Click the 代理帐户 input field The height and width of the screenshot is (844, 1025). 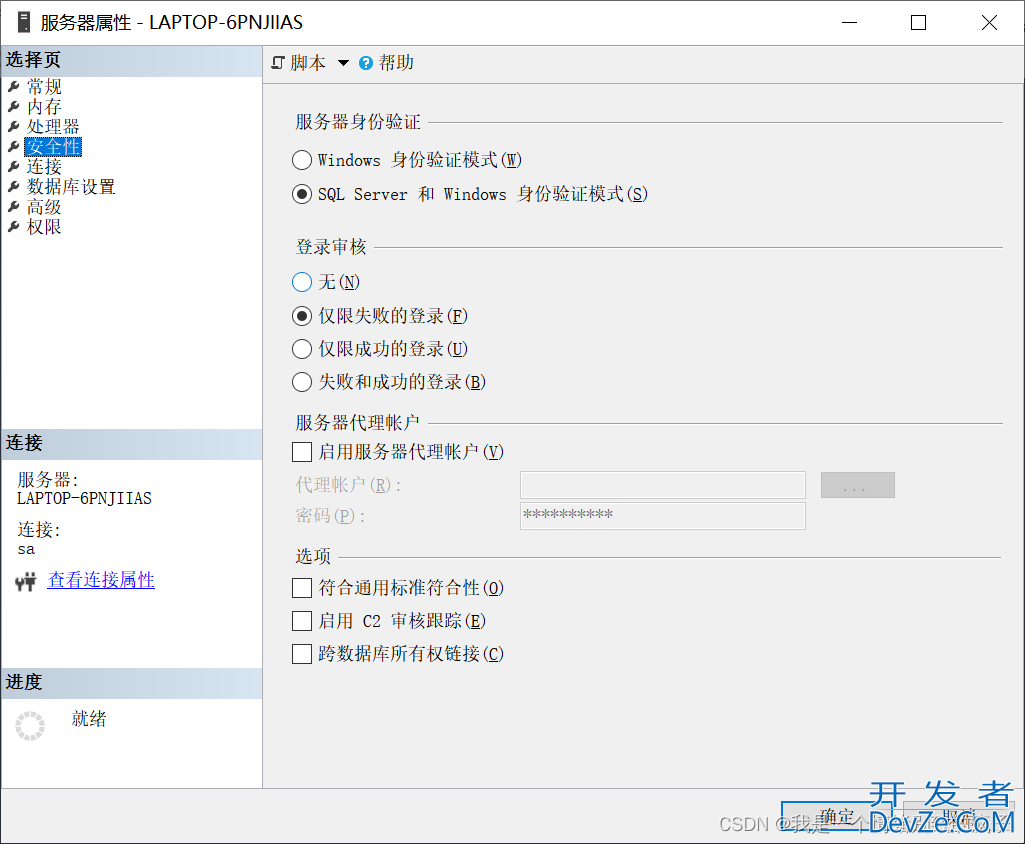coord(663,485)
